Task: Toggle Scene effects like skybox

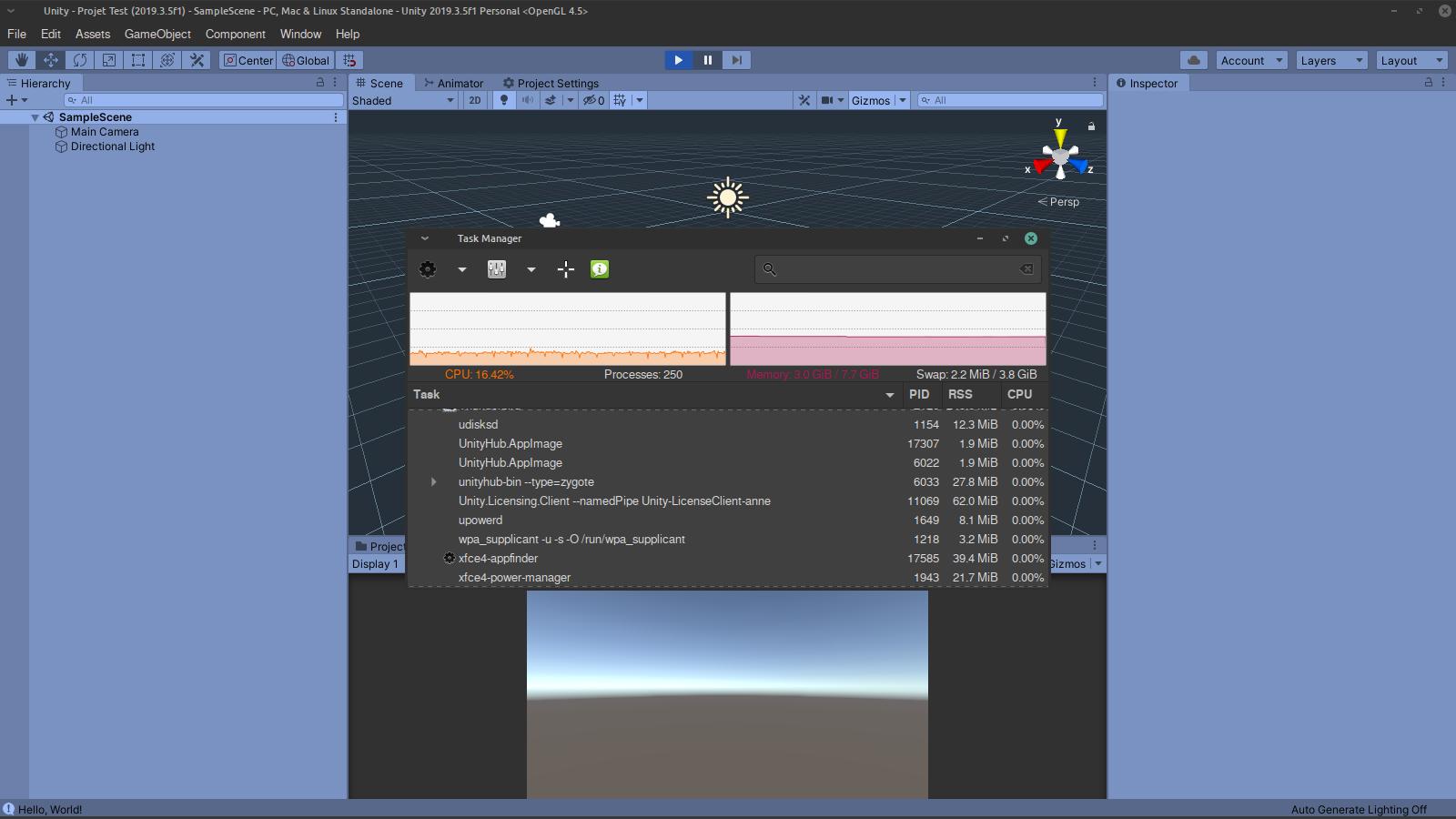Action: click(551, 100)
